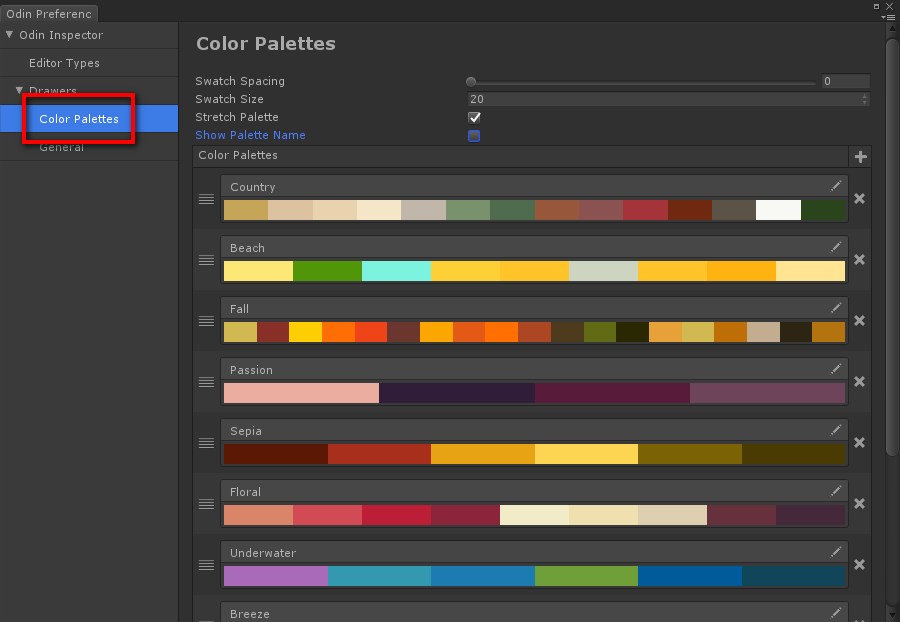Image resolution: width=900 pixels, height=622 pixels.
Task: Click the vertical scrollbar thumb
Action: click(x=892, y=247)
